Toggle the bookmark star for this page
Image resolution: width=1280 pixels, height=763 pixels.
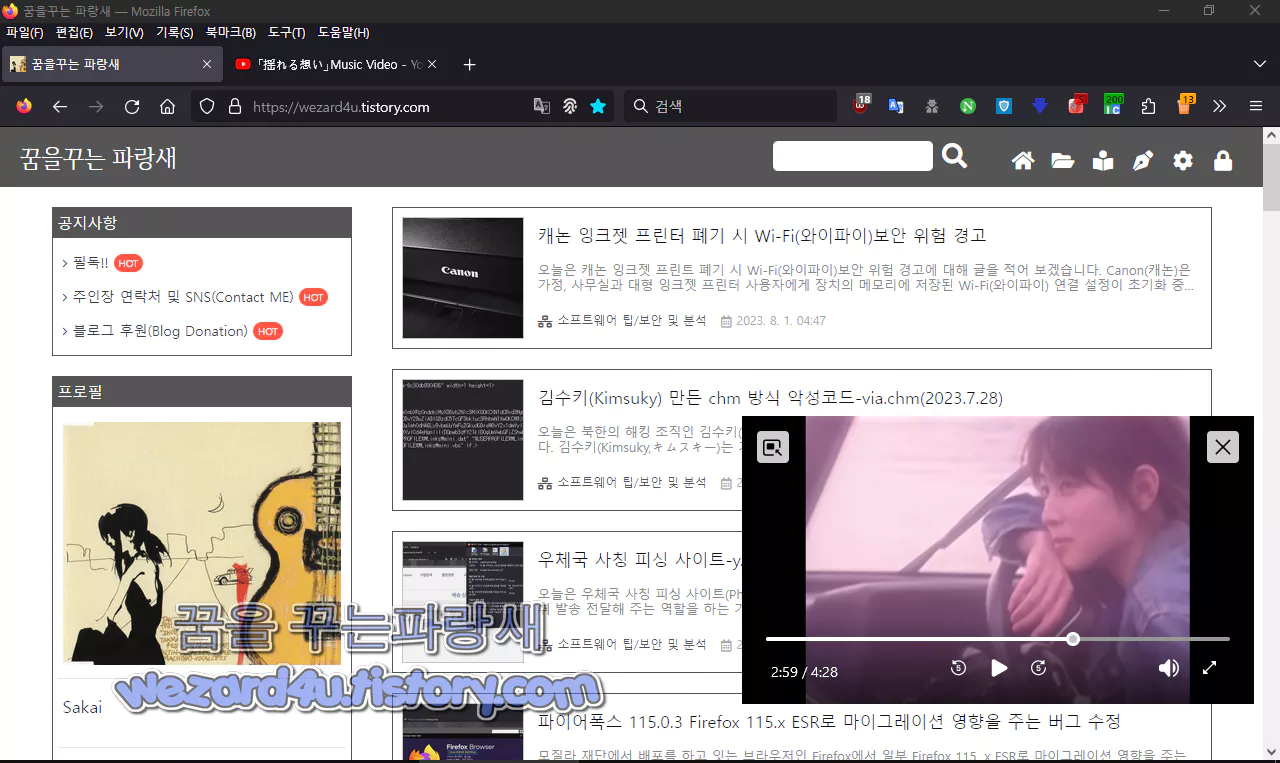[598, 106]
